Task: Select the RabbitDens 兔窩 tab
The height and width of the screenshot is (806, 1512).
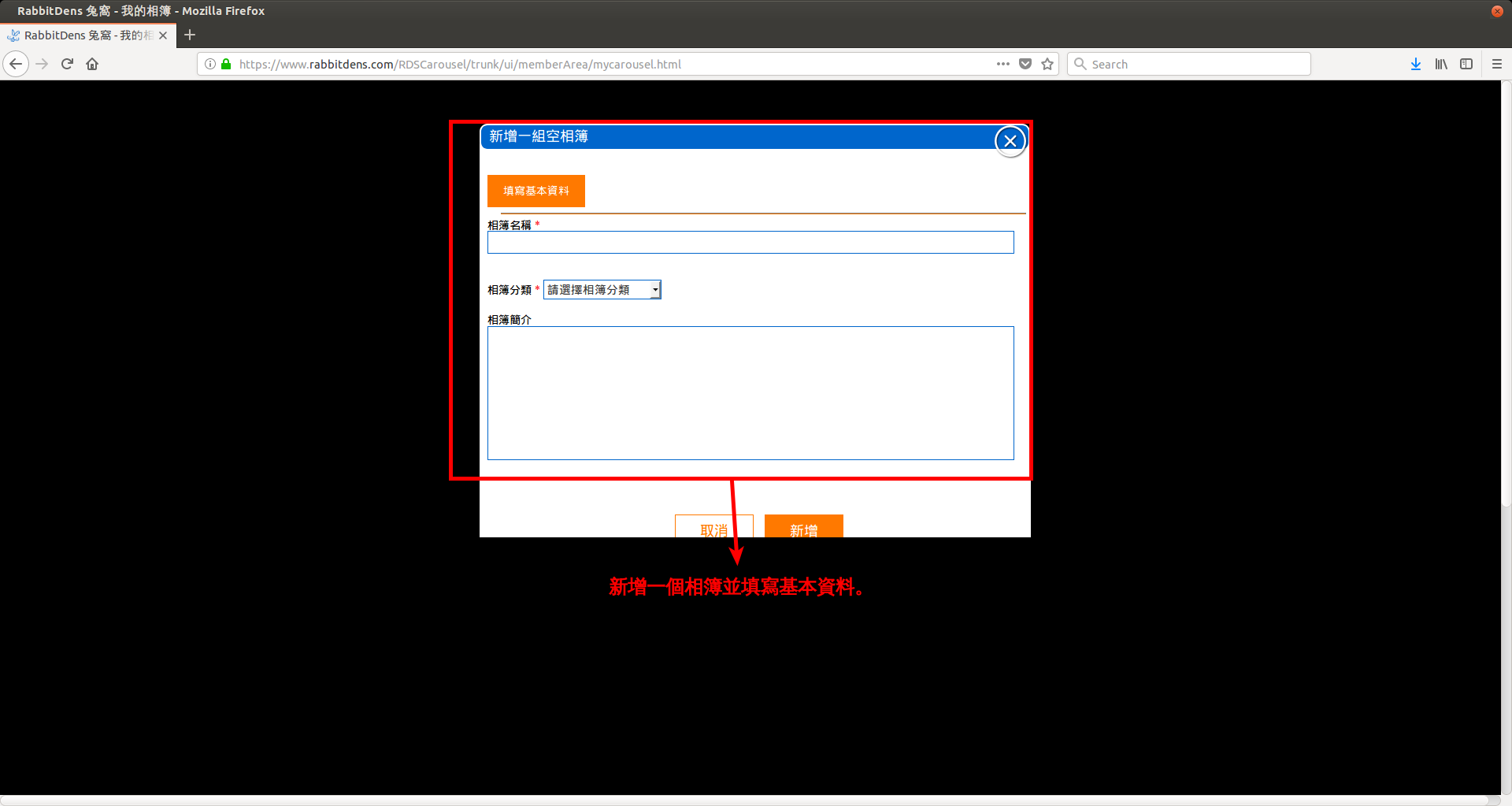Action: pos(88,35)
